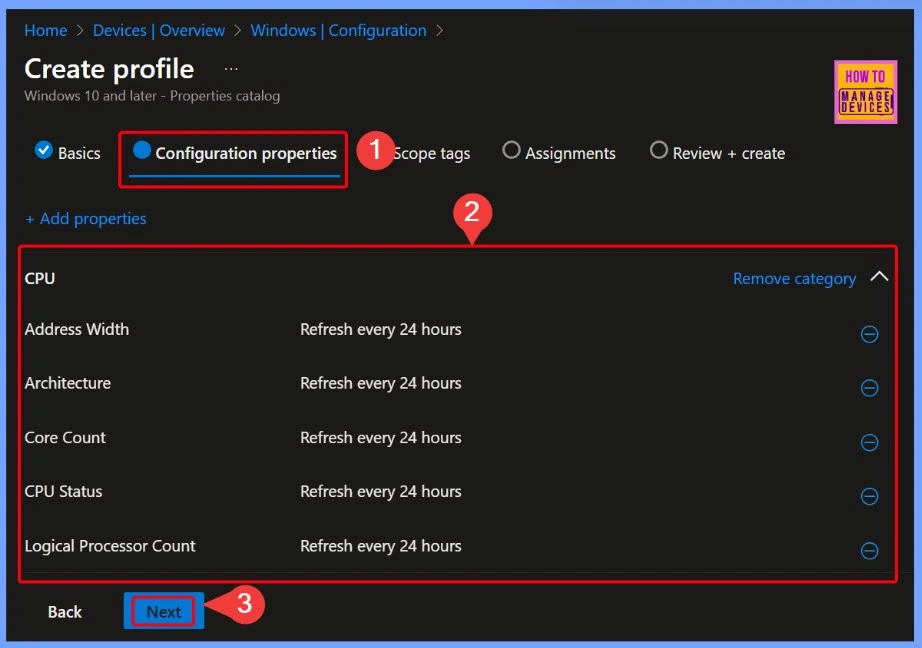Click the Add properties link
This screenshot has width=922, height=648.
(x=86, y=219)
